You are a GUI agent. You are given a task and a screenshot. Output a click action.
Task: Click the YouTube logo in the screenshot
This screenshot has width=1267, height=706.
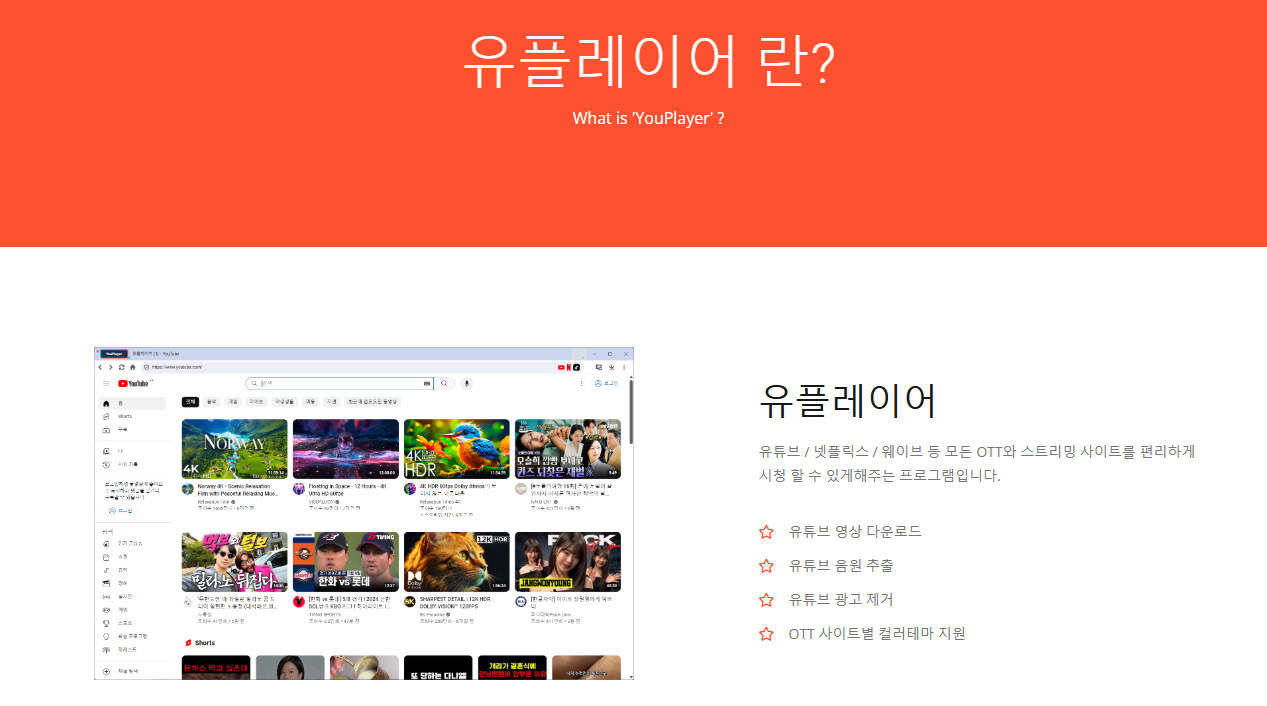(133, 383)
